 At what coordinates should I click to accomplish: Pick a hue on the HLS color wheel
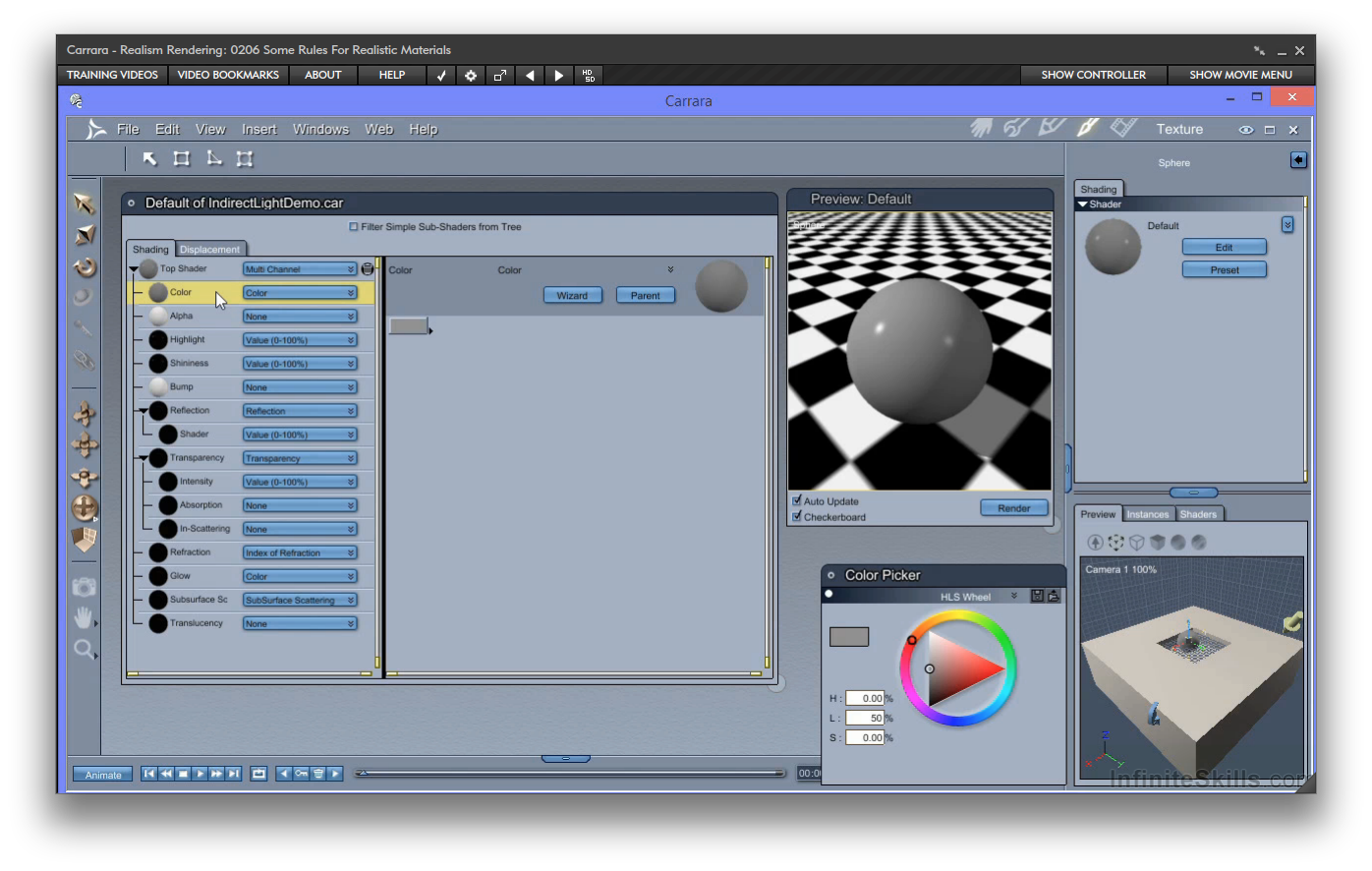tap(958, 668)
